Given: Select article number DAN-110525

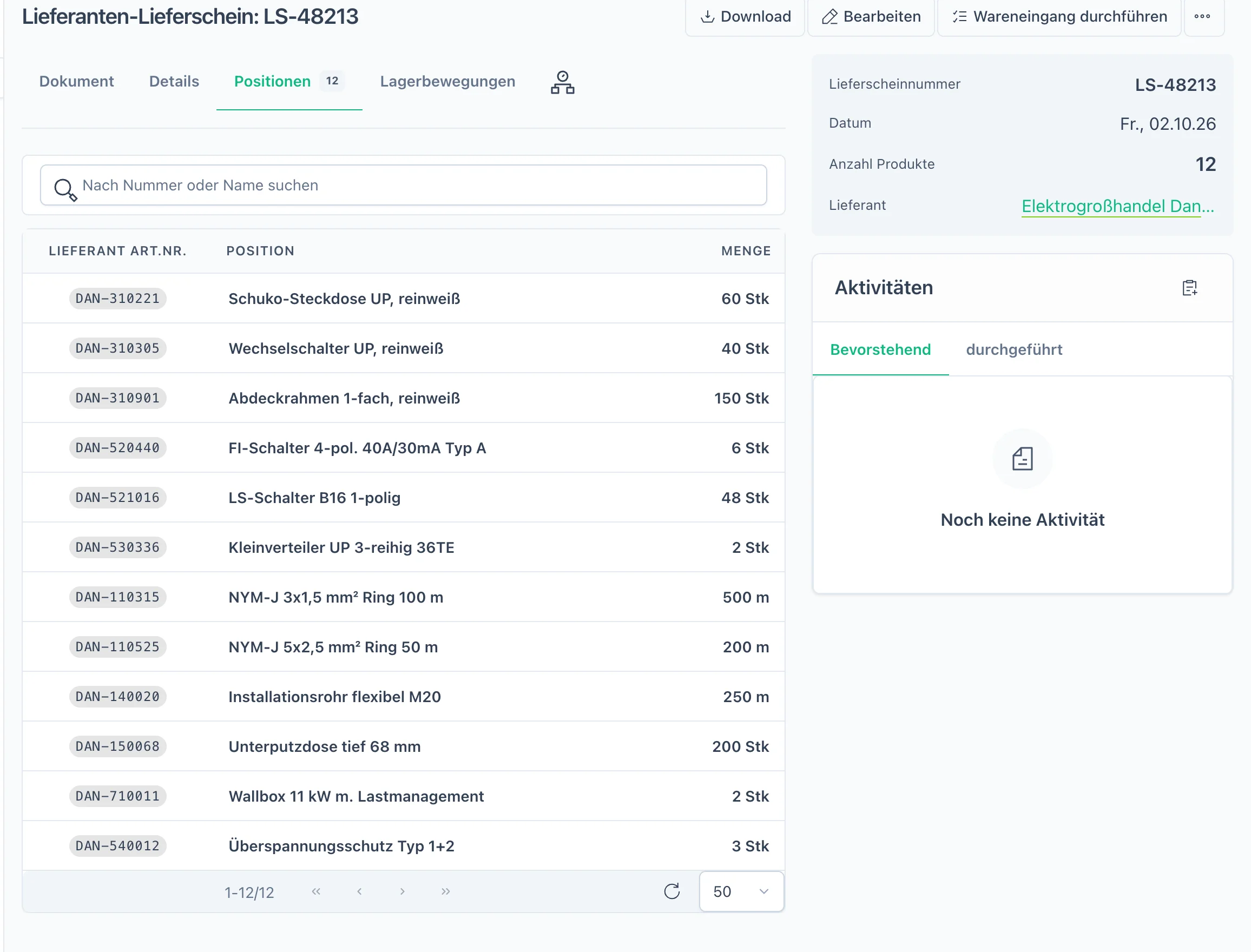Looking at the screenshot, I should (118, 647).
